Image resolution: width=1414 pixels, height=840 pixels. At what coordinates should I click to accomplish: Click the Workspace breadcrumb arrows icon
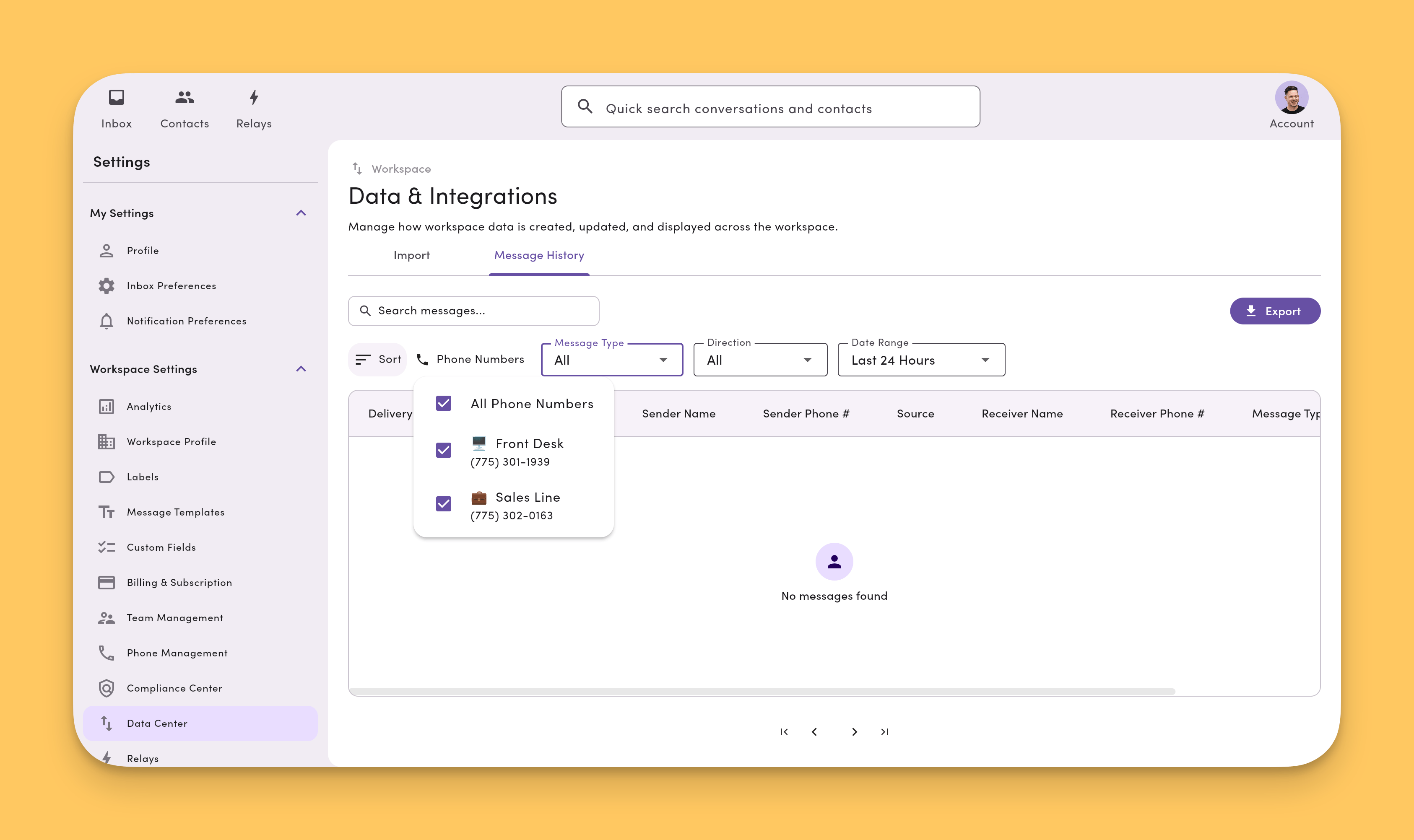tap(357, 169)
